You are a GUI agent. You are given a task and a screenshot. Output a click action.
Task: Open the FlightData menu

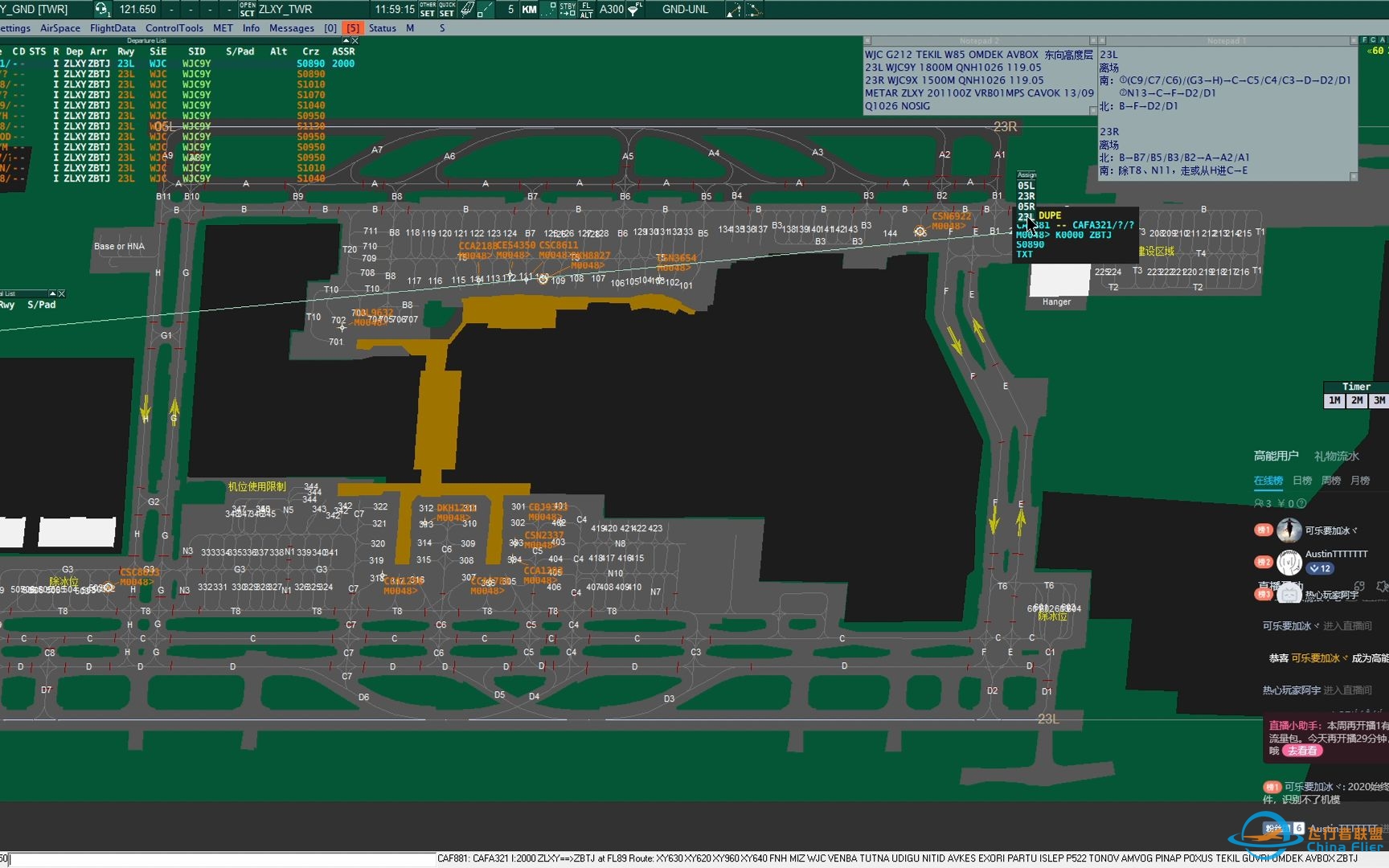(x=113, y=28)
